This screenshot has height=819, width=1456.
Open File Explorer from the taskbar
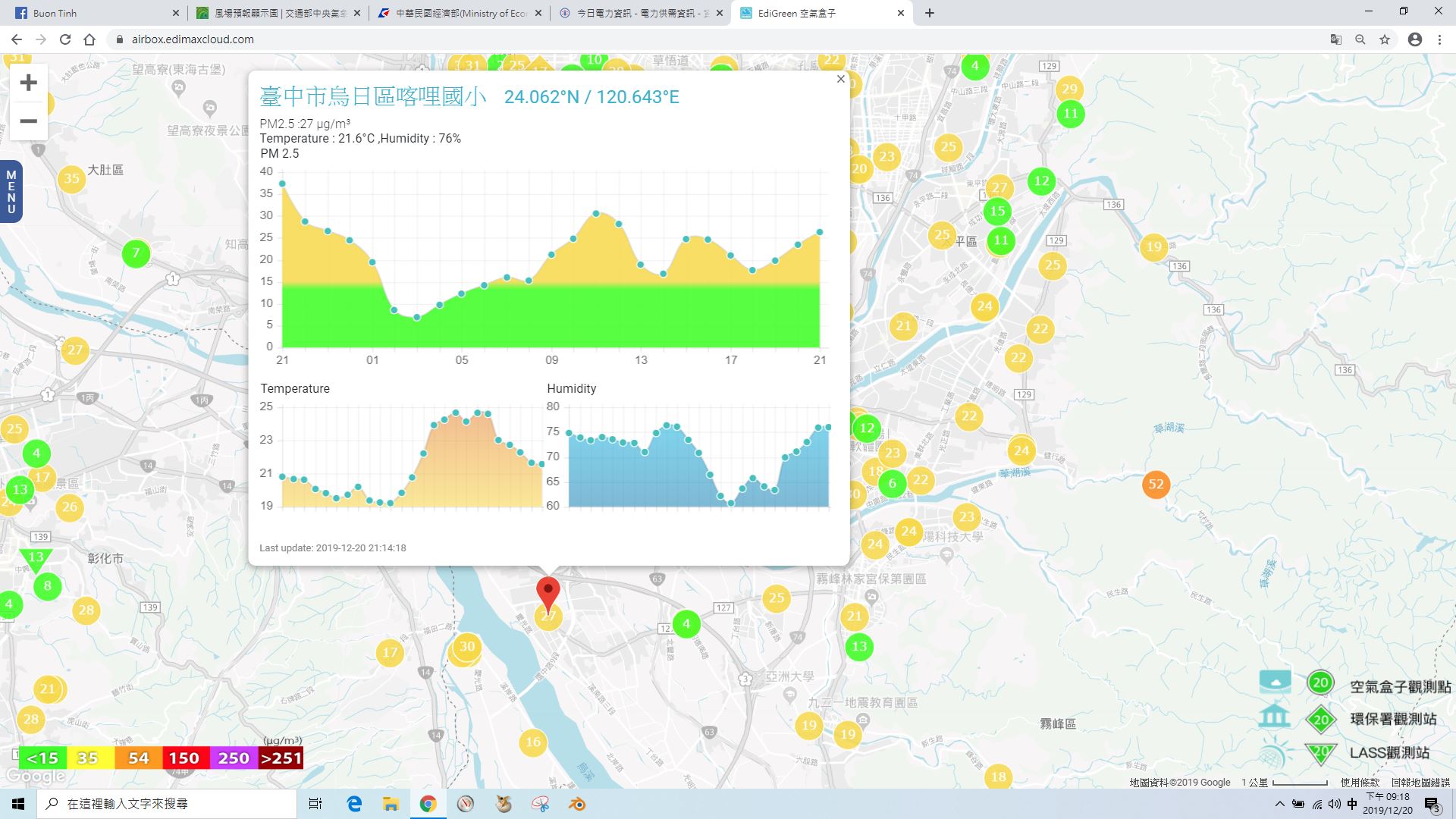391,804
